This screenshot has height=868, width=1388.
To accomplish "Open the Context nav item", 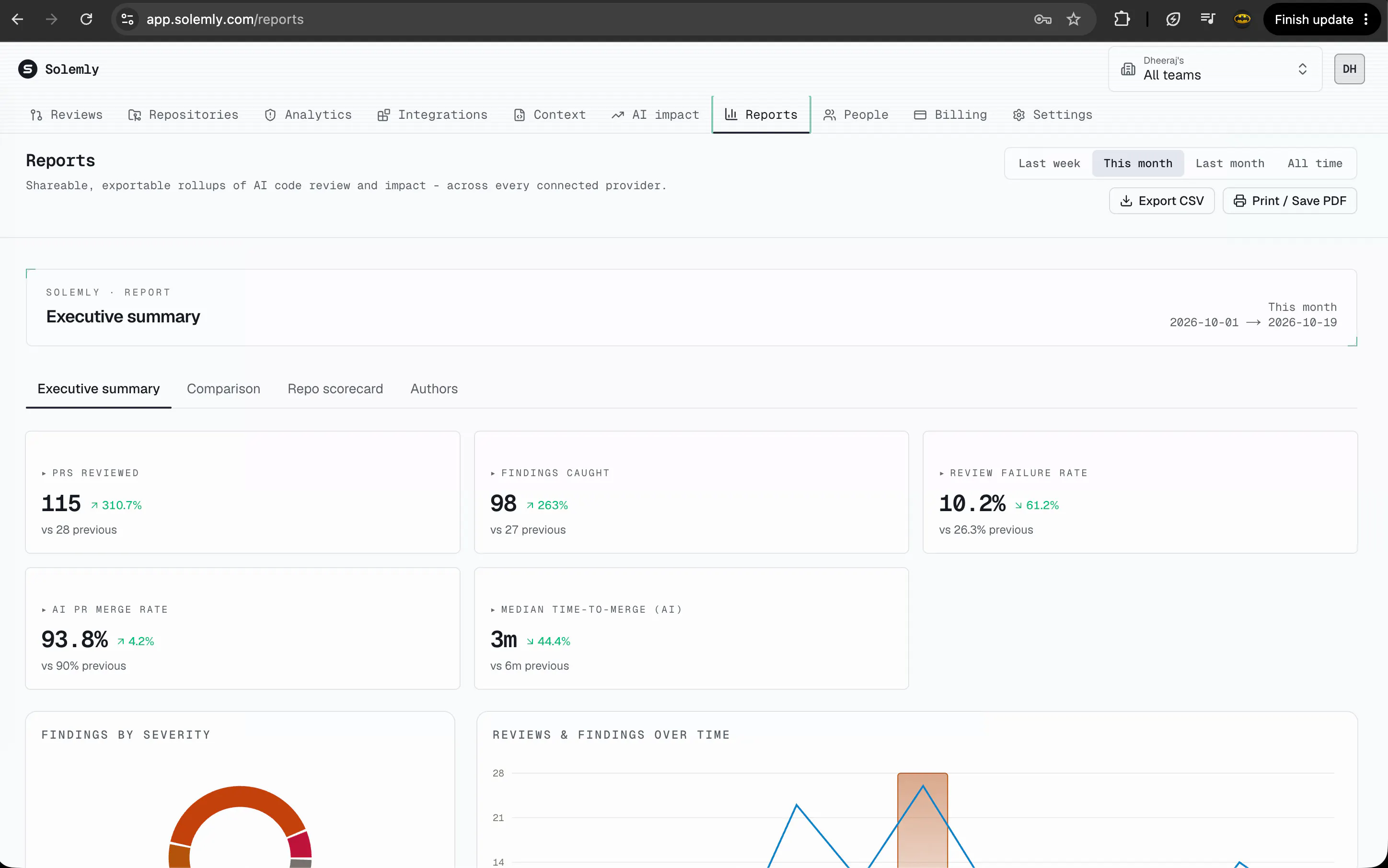I will click(550, 115).
